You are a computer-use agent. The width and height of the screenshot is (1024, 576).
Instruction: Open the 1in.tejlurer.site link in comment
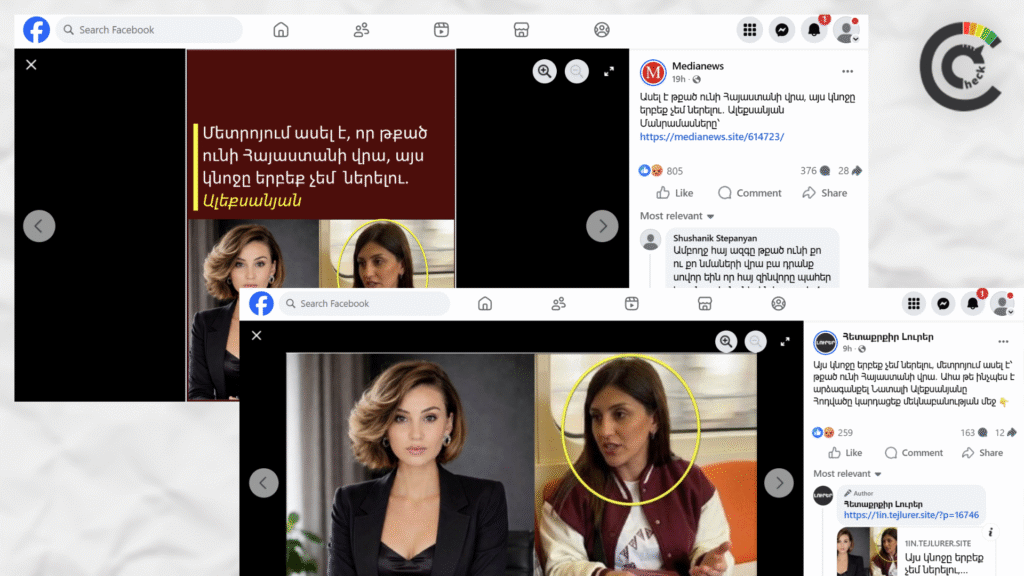pyautogui.click(x=911, y=515)
